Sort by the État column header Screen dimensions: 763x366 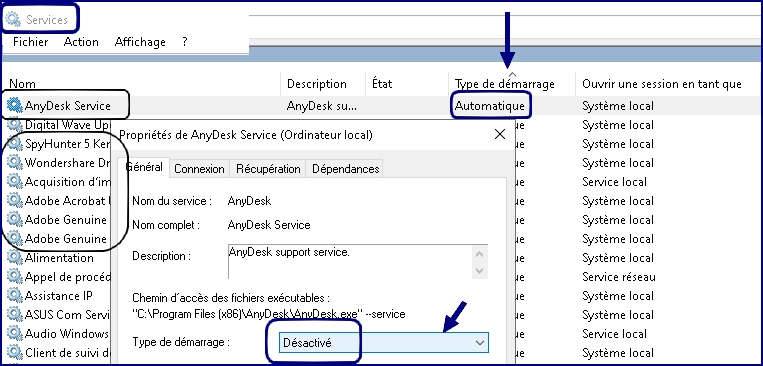(382, 84)
